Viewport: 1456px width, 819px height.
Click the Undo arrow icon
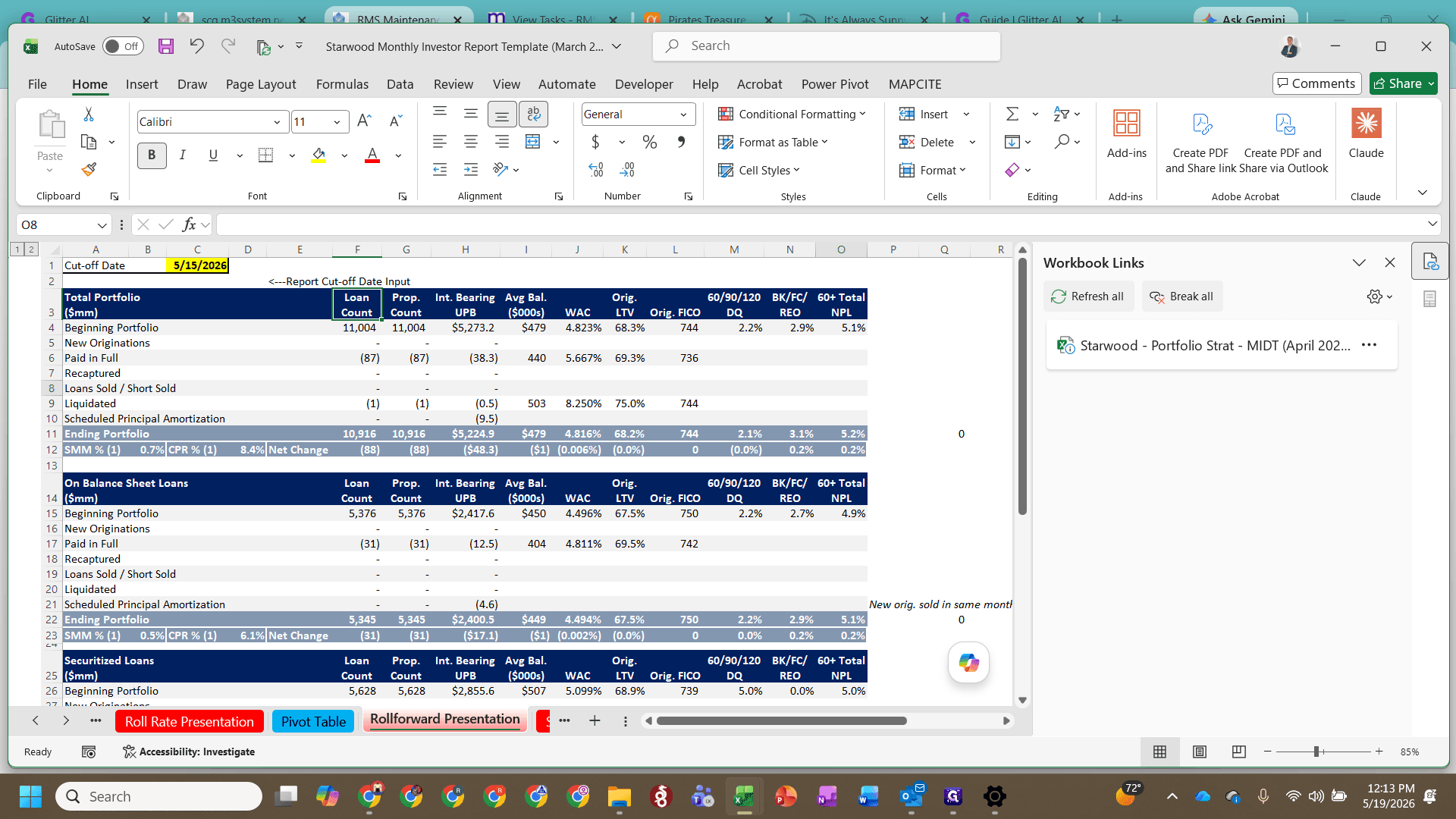[x=196, y=46]
